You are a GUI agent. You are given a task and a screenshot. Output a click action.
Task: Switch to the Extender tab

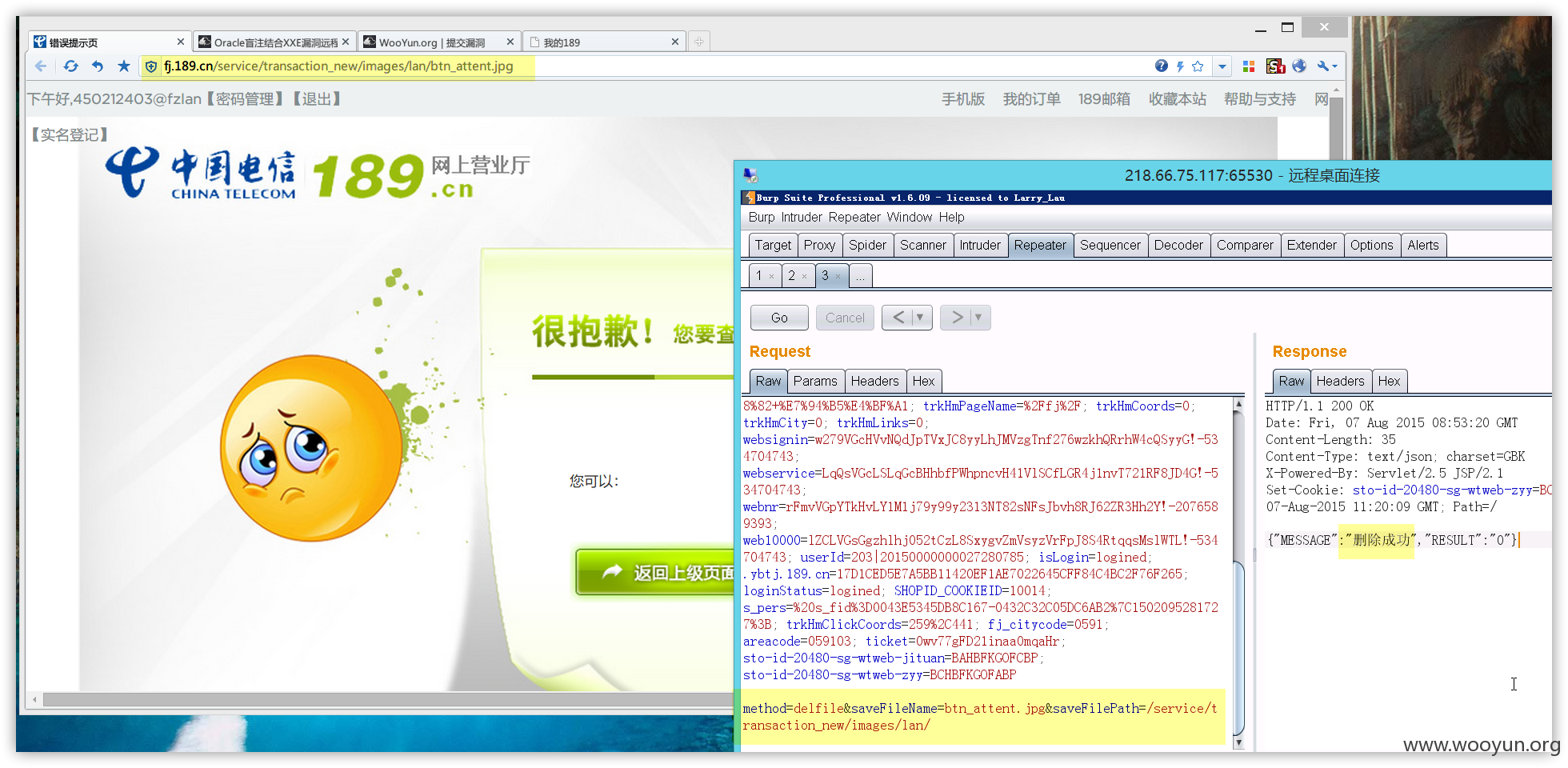click(x=1311, y=245)
